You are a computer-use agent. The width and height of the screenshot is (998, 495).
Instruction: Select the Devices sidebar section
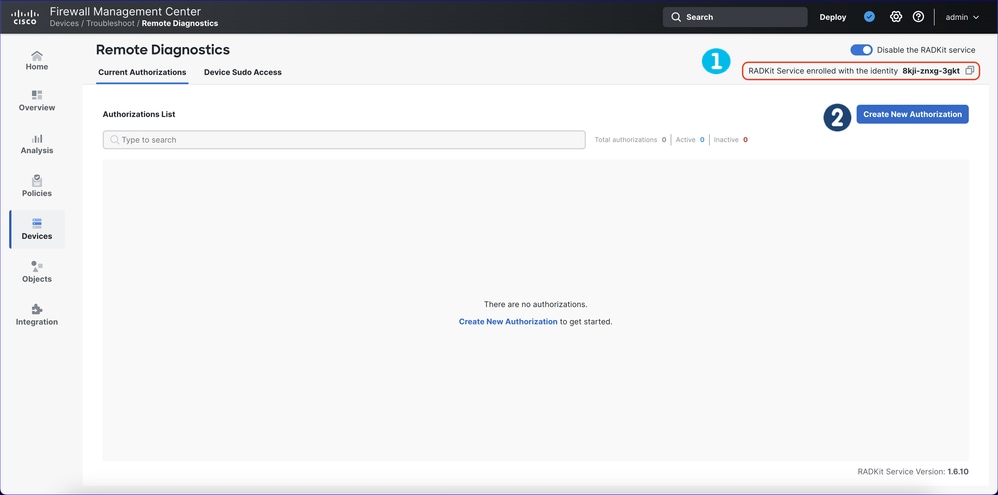pyautogui.click(x=37, y=229)
